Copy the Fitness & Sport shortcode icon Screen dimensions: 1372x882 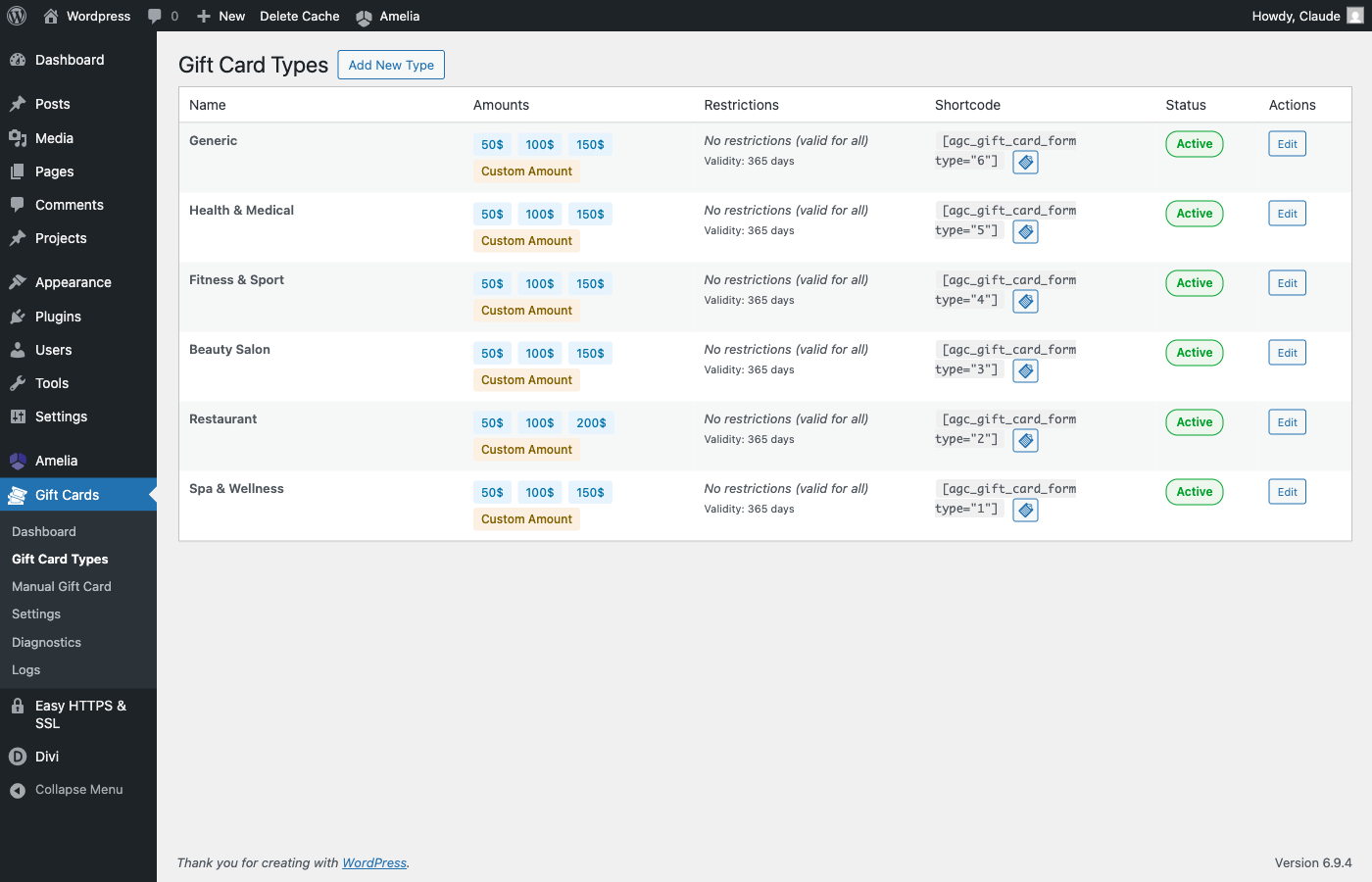[x=1025, y=302]
